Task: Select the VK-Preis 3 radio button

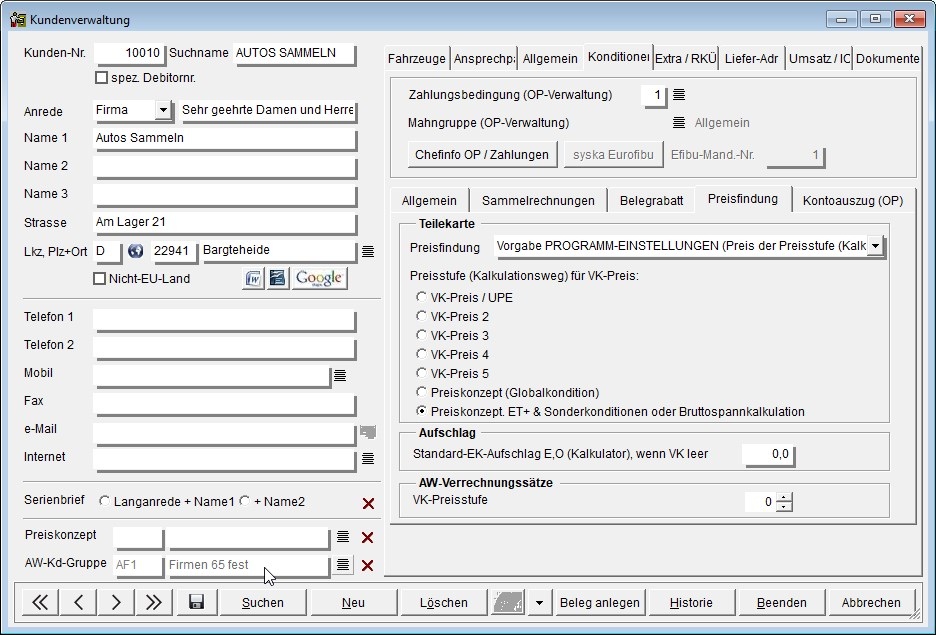Action: click(x=421, y=335)
